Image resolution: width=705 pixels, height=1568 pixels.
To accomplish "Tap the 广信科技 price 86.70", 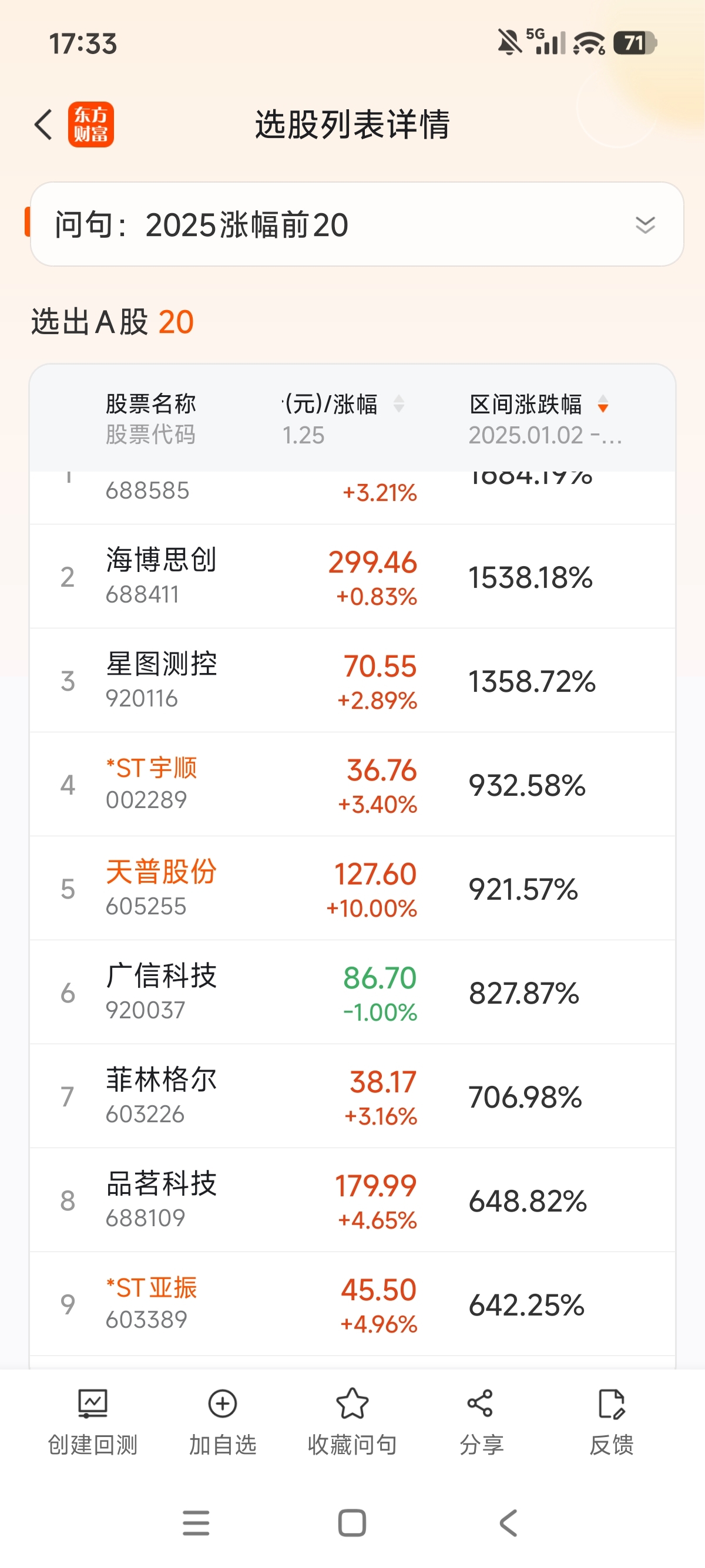I will pyautogui.click(x=380, y=978).
